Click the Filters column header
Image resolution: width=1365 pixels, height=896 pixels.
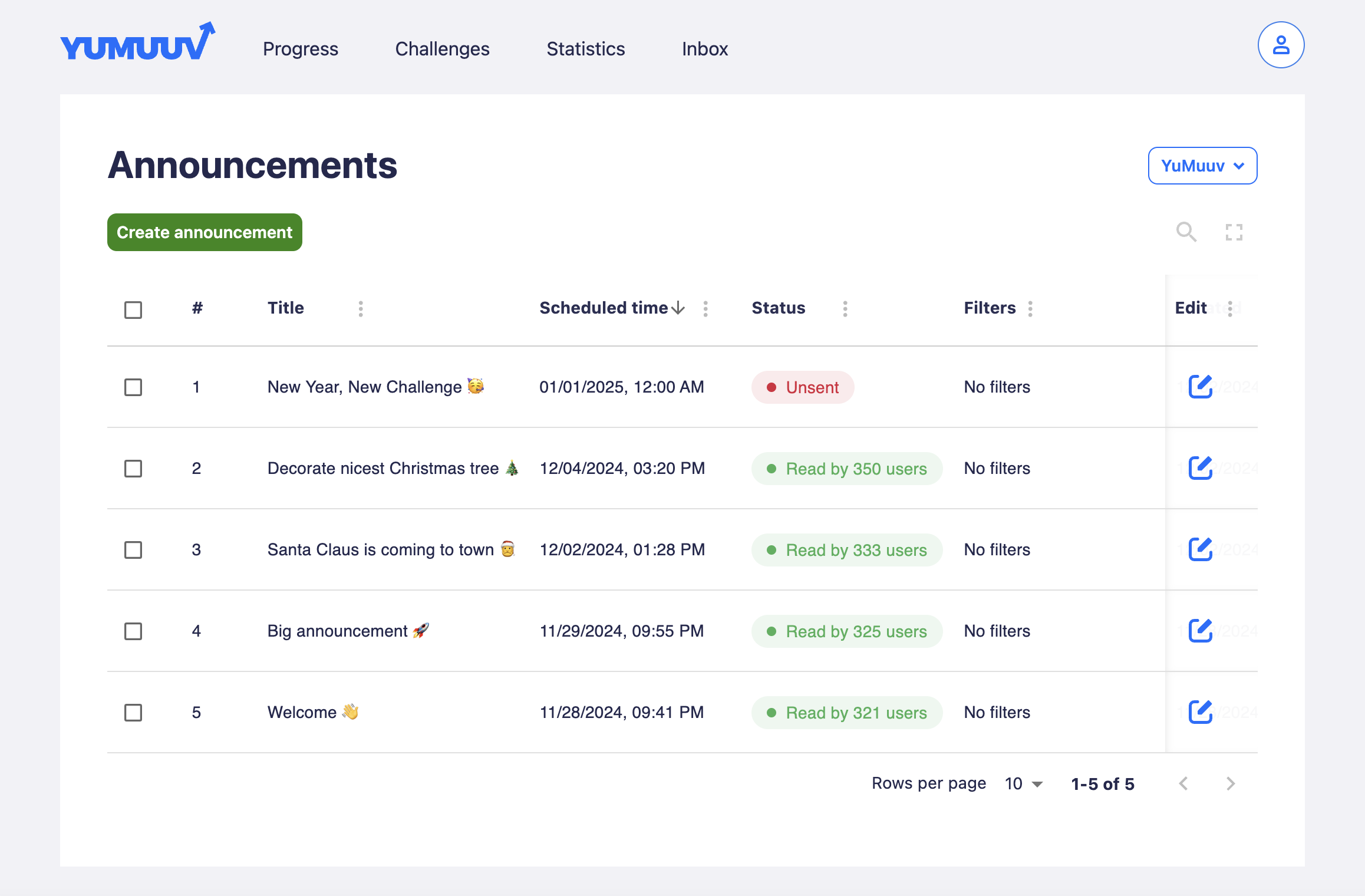pyautogui.click(x=990, y=308)
